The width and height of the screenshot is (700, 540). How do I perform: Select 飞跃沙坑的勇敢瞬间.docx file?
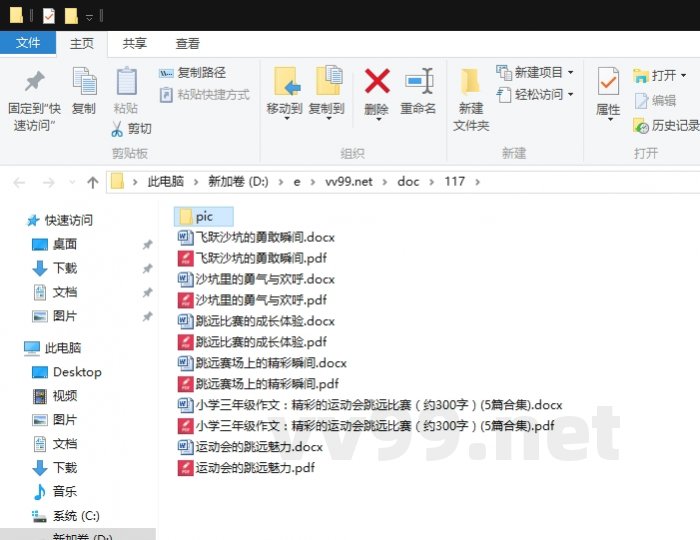[x=256, y=237]
